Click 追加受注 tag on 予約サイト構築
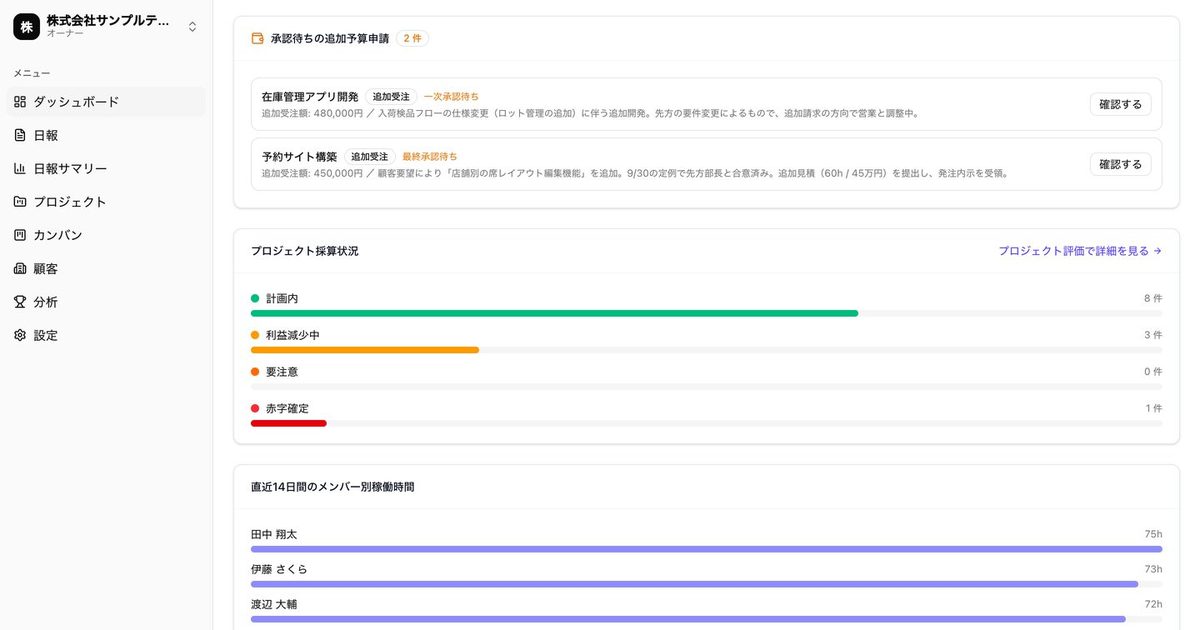Viewport: 1200px width, 630px height. [369, 157]
